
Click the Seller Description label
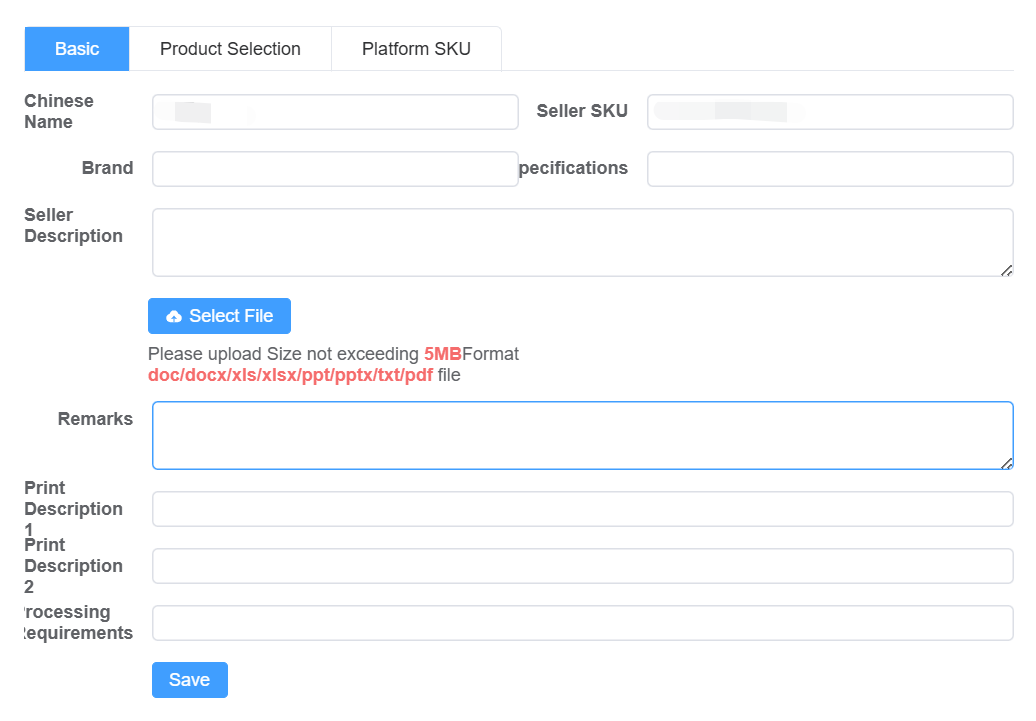coord(73,225)
